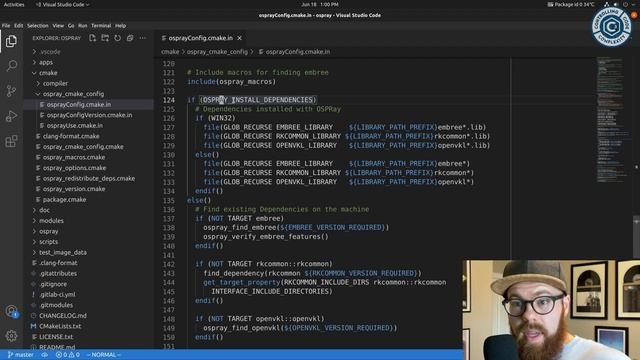
Task: Open the File menu
Action: click(6, 25)
